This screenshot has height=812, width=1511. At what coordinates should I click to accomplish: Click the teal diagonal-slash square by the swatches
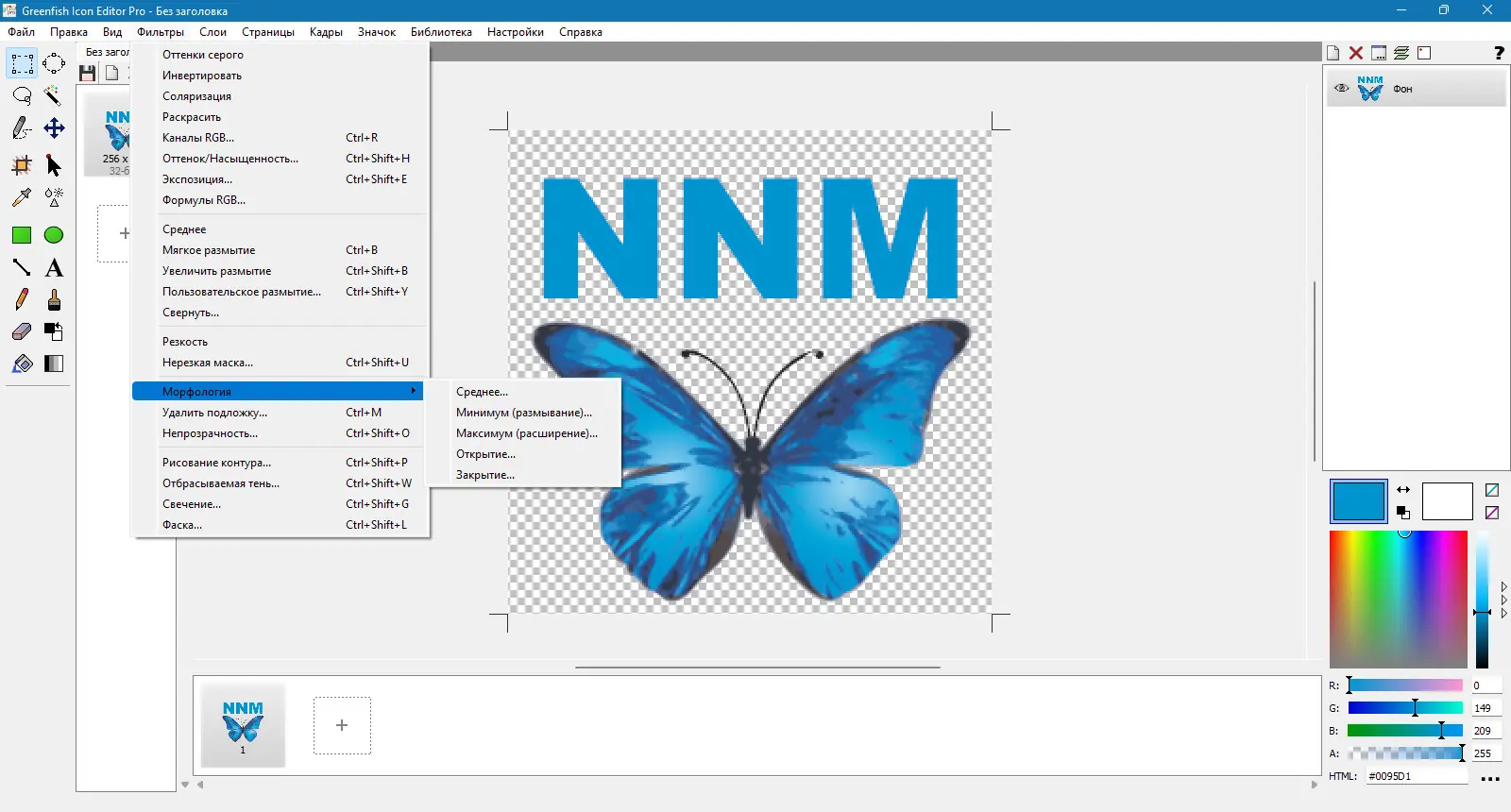pyautogui.click(x=1492, y=490)
